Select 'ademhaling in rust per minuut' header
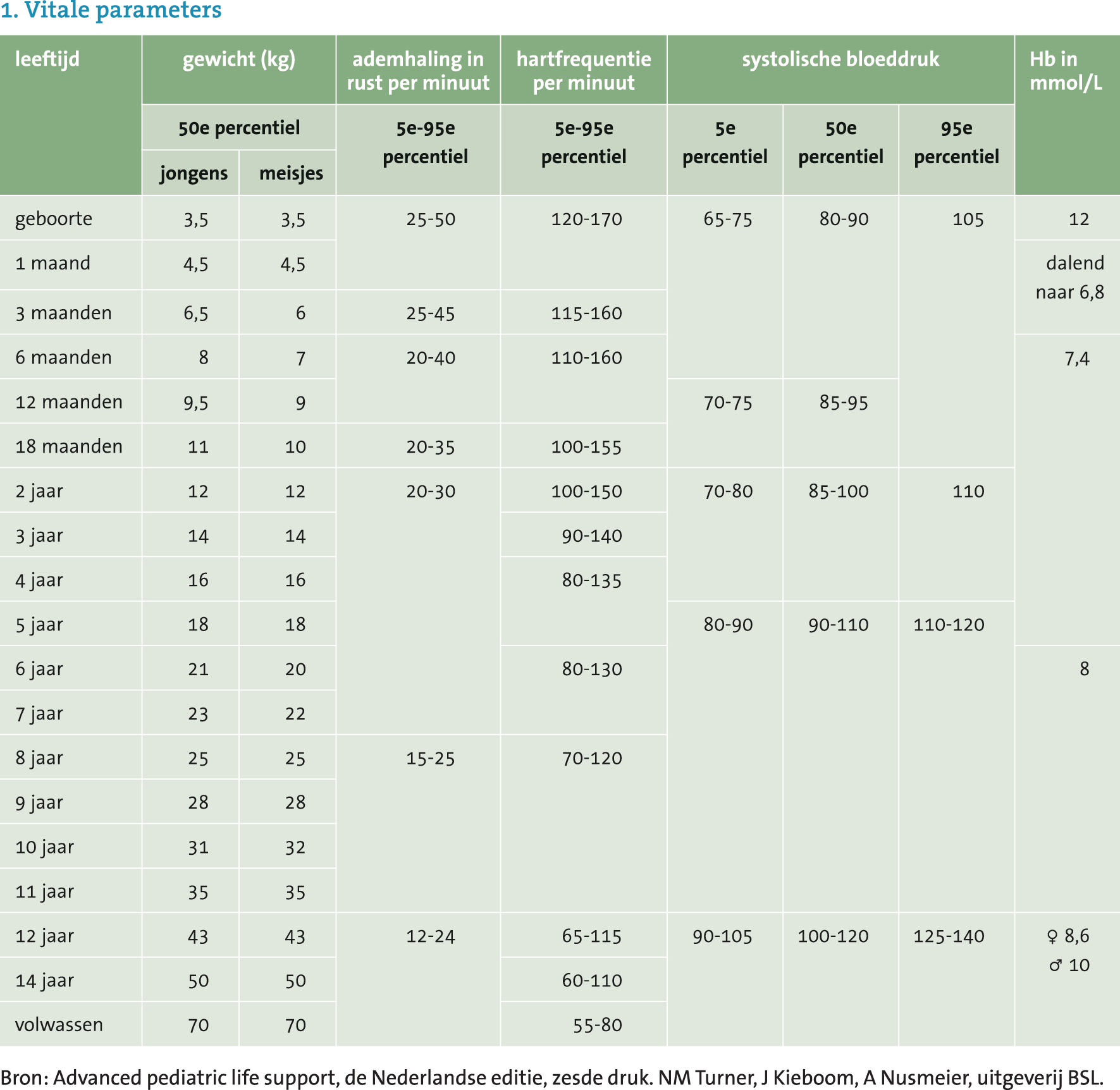 pos(418,70)
